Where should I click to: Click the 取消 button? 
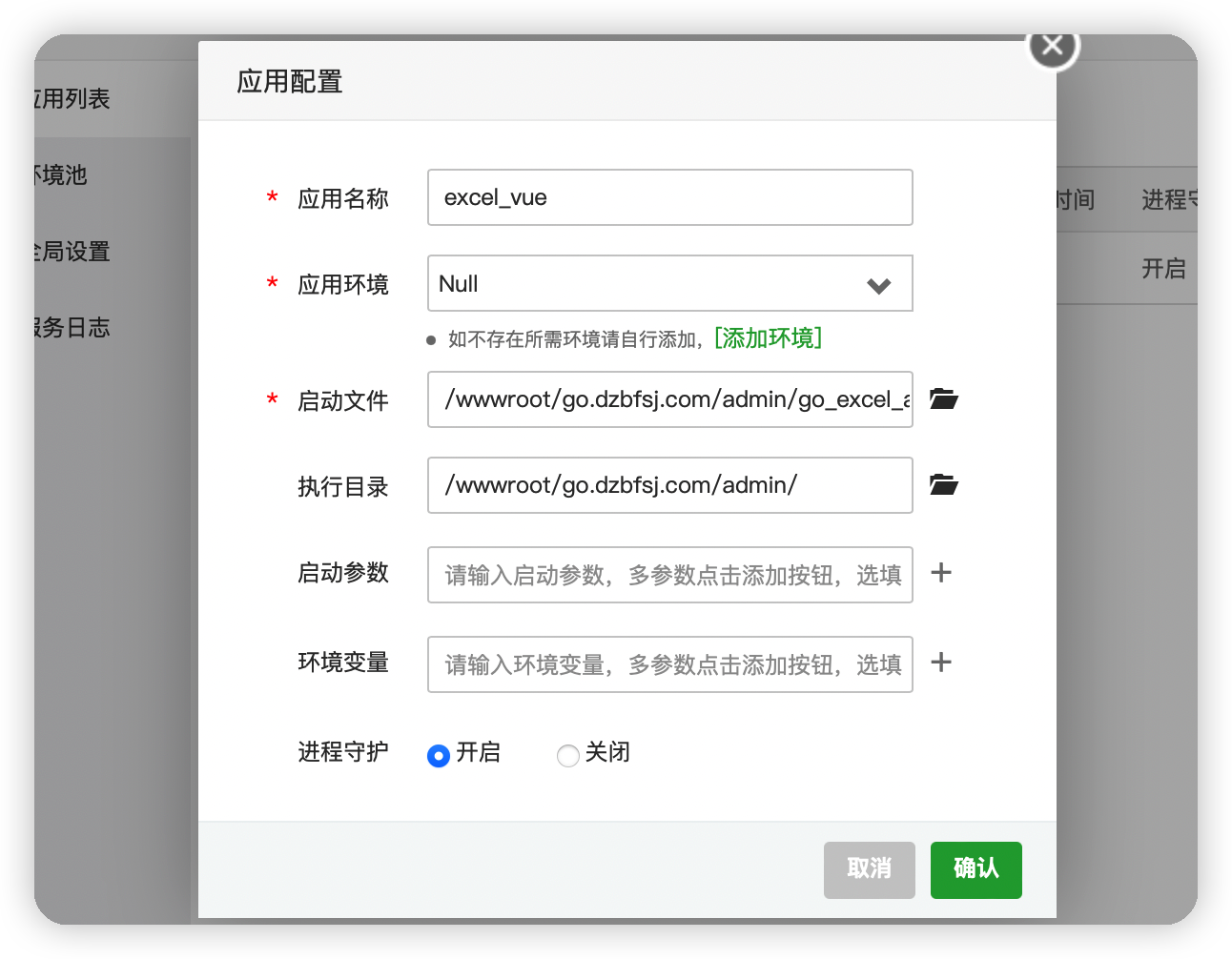click(x=870, y=869)
